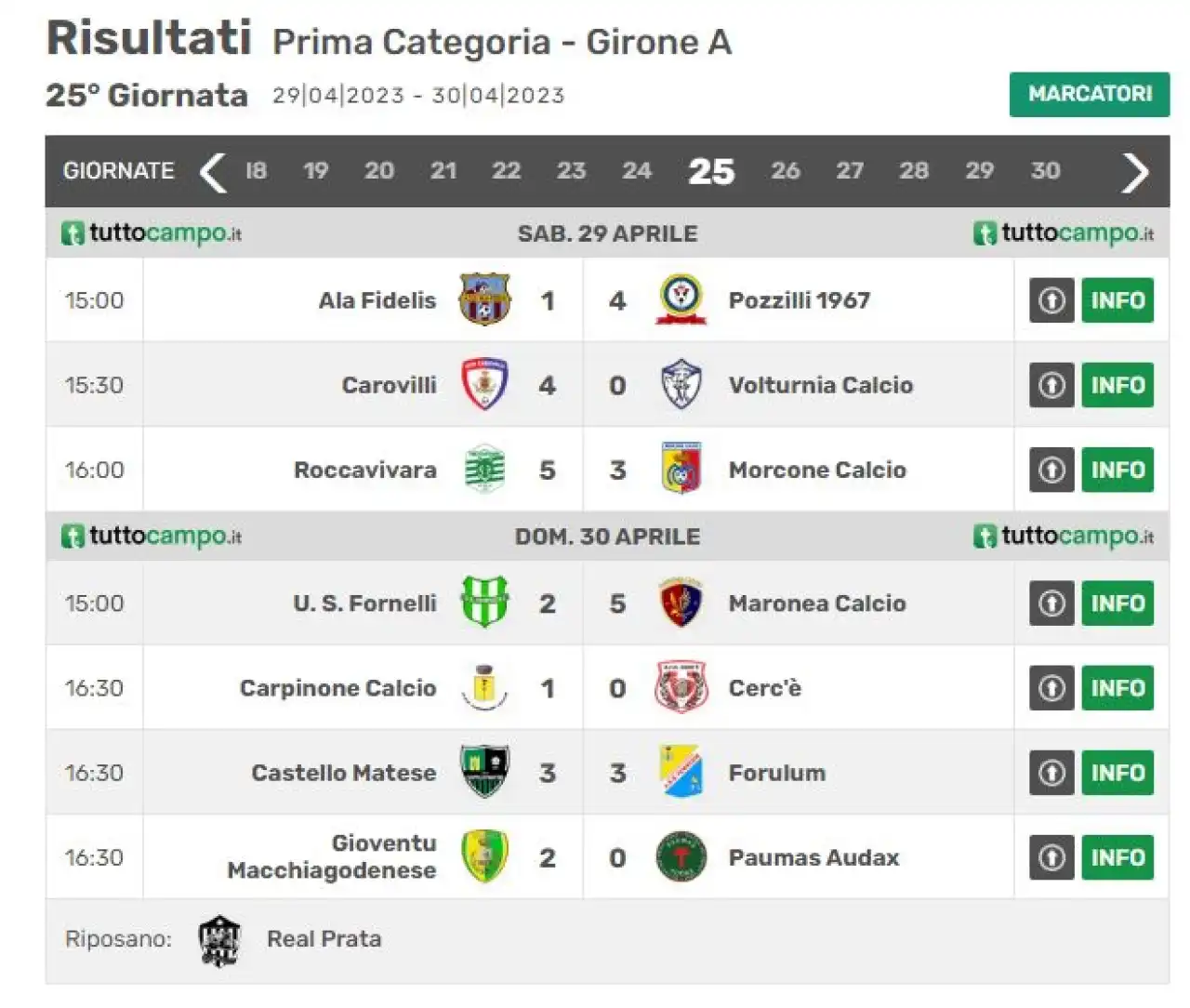This screenshot has width=1190, height=1008.
Task: Open the Gioventu Macchiagodenese team link
Action: coord(332,856)
